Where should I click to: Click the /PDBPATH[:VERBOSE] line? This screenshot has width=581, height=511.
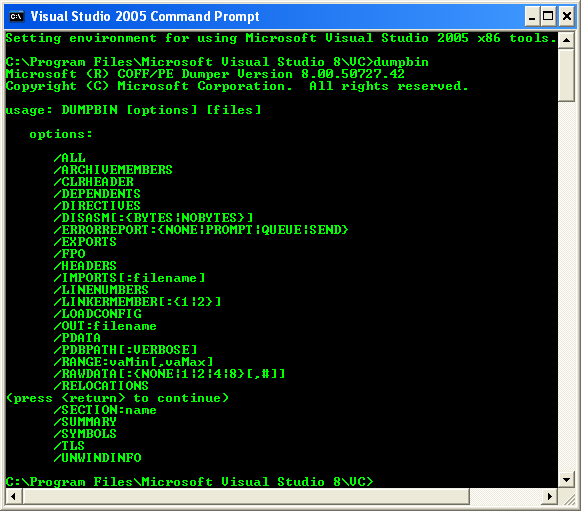pyautogui.click(x=125, y=350)
